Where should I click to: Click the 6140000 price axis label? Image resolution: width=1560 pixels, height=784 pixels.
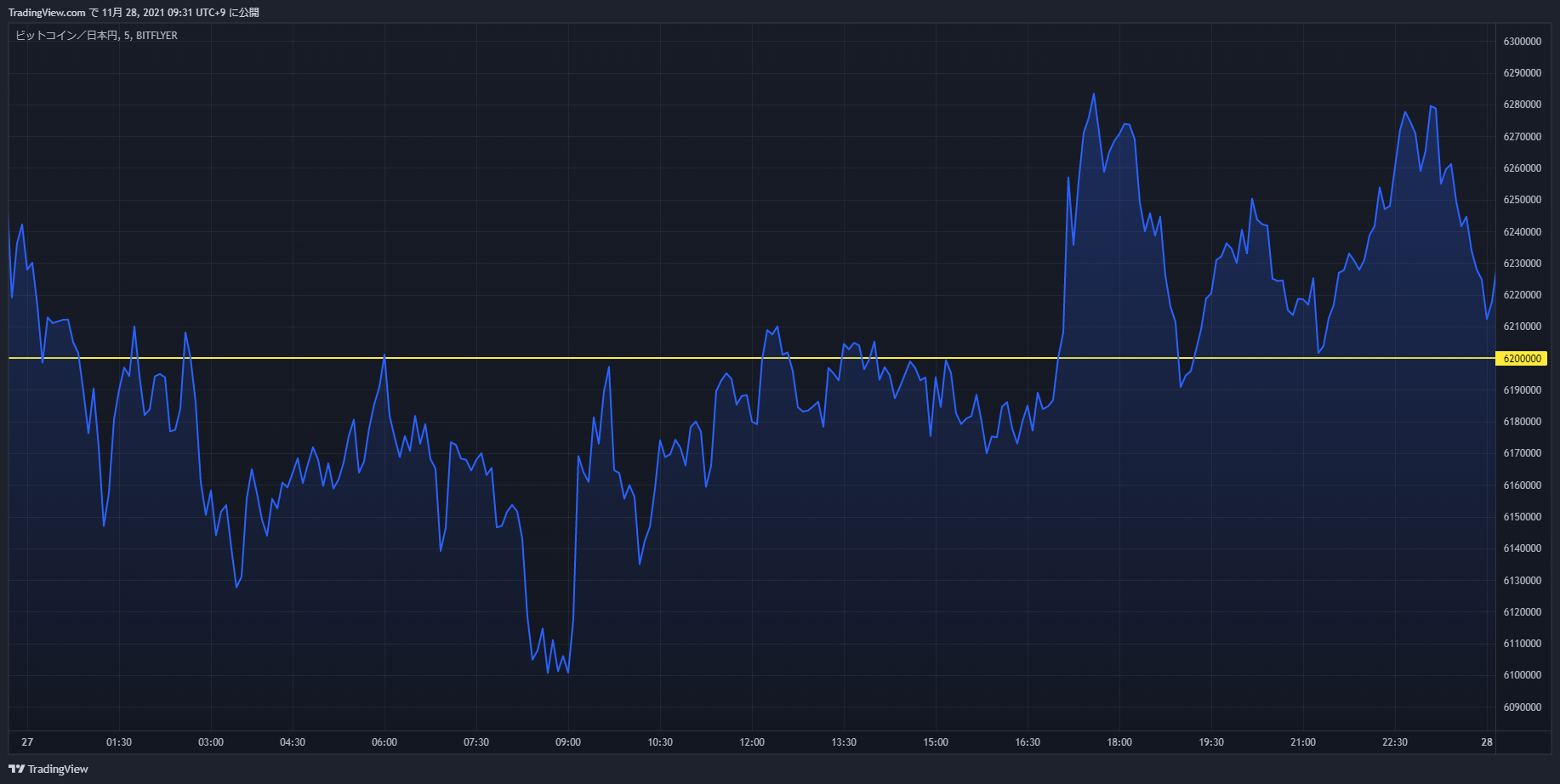point(1523,548)
